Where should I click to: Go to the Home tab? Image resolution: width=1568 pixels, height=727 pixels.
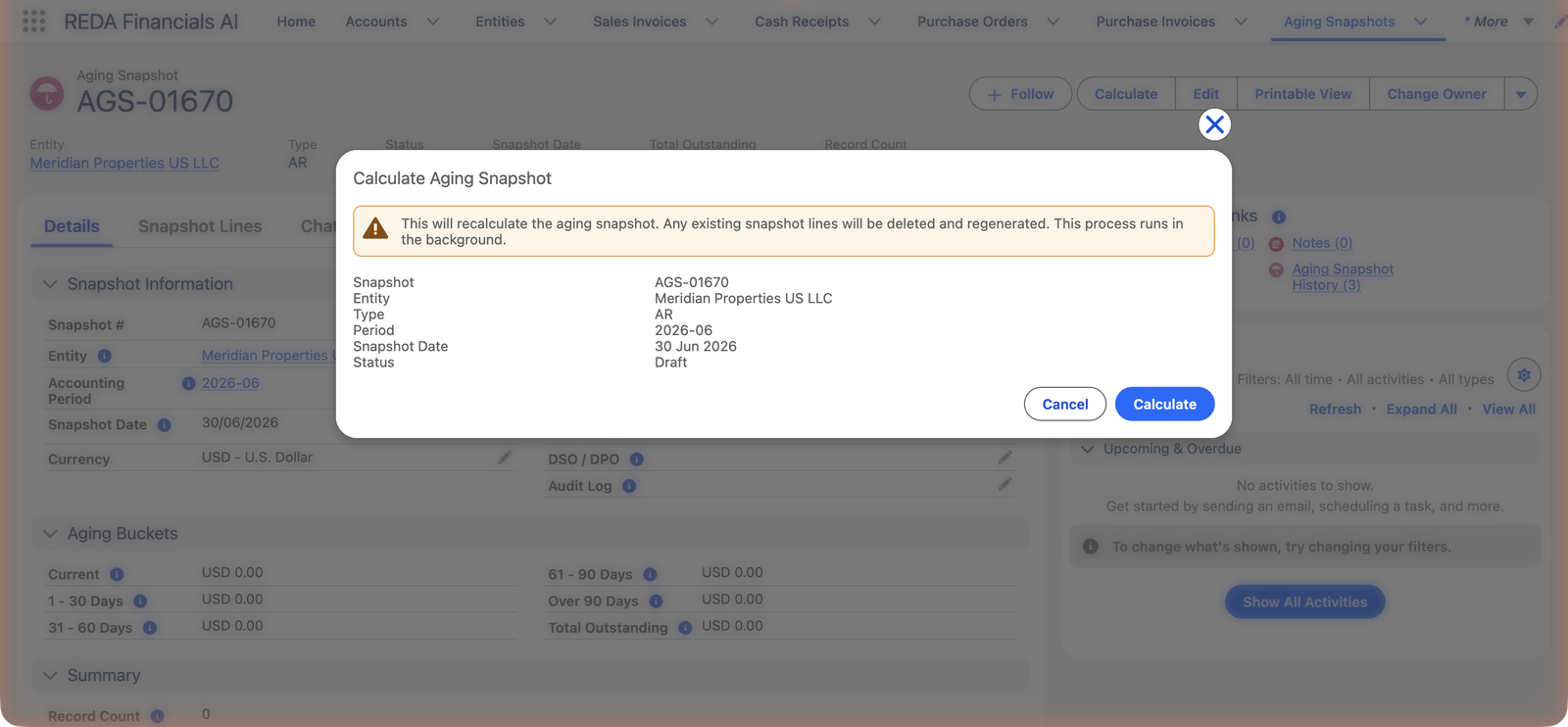pyautogui.click(x=296, y=22)
